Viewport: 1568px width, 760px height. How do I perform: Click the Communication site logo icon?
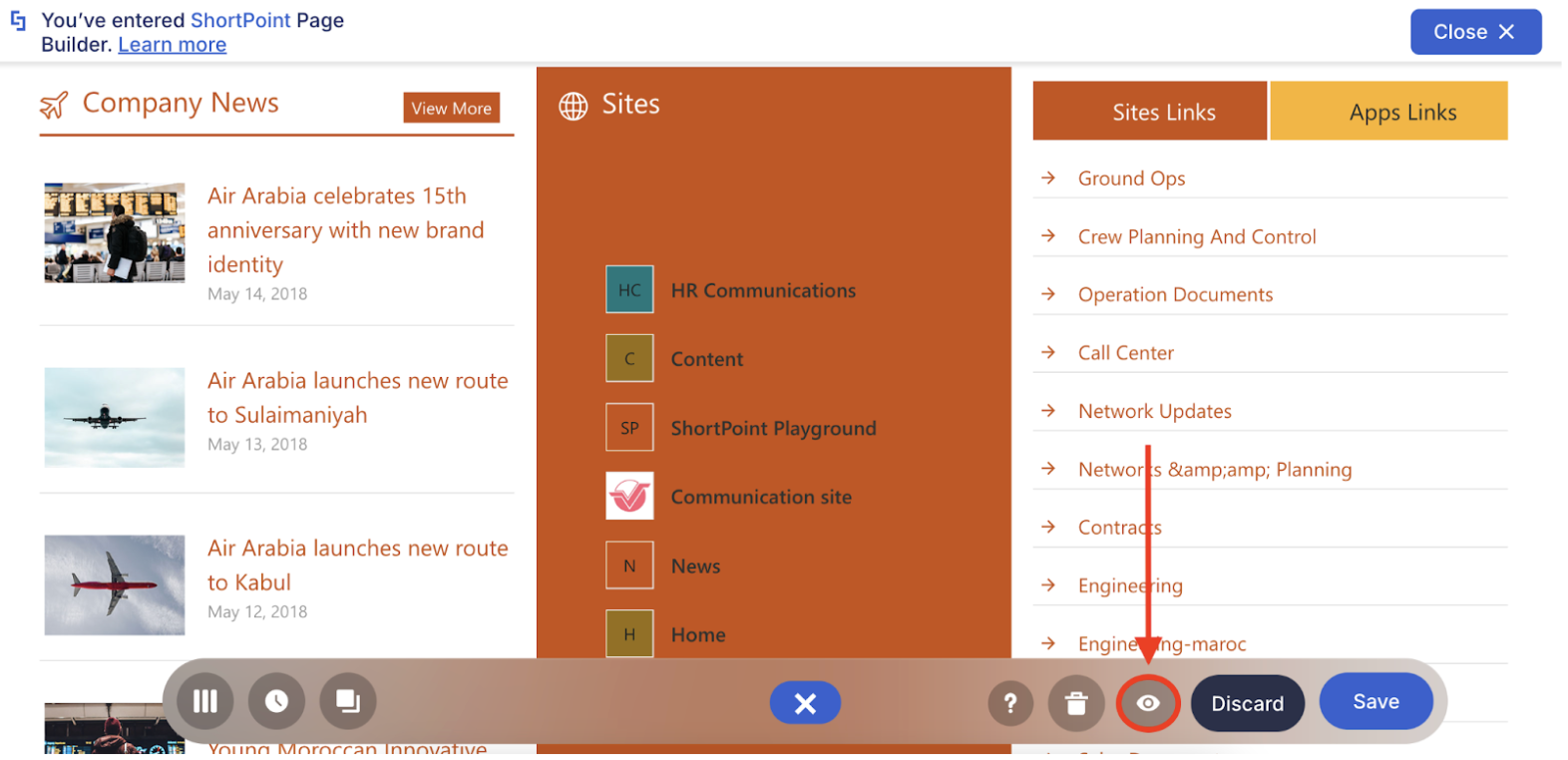click(629, 497)
